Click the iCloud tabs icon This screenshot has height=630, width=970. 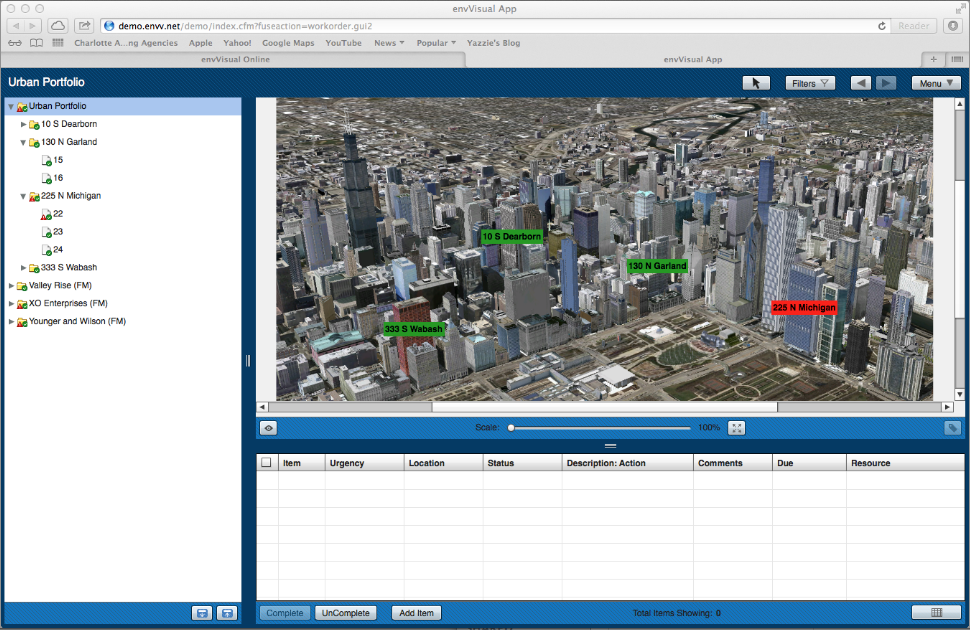58,25
